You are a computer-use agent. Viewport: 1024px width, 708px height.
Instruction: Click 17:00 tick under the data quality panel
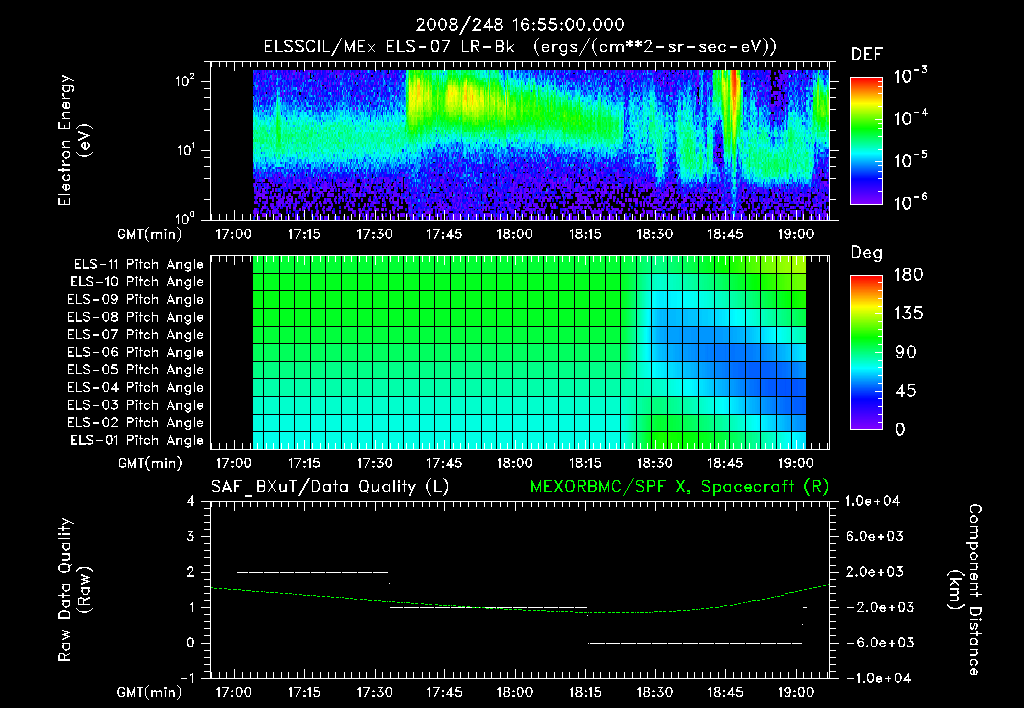tap(233, 692)
